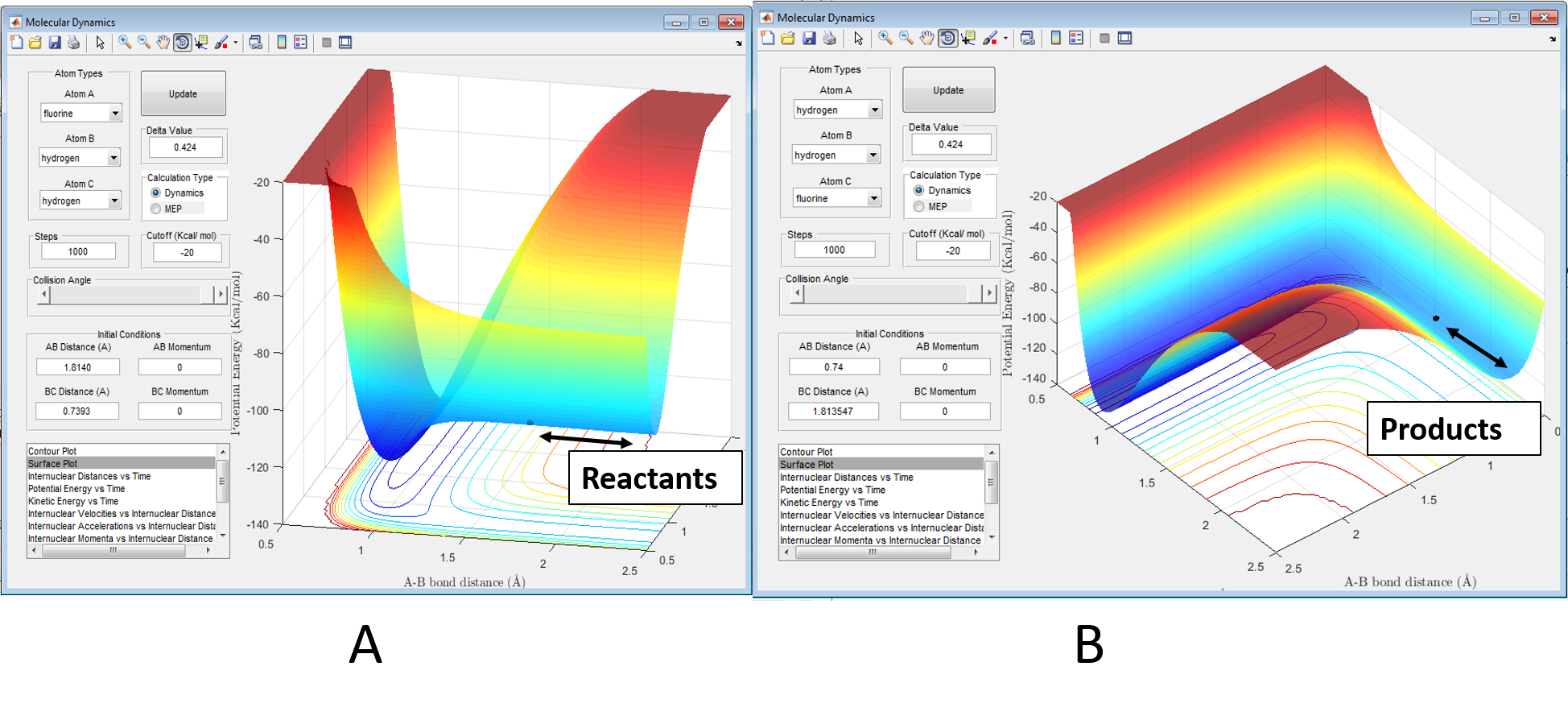Image resolution: width=1568 pixels, height=716 pixels.
Task: Click Zoom In icon in left window toolbar
Action: [x=125, y=43]
